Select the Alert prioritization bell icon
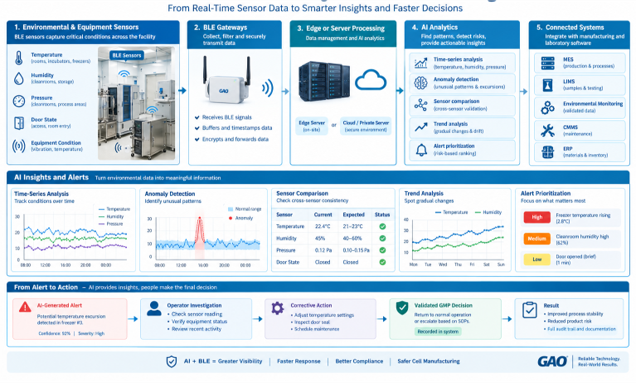This screenshot has width=636, height=383. (421, 150)
